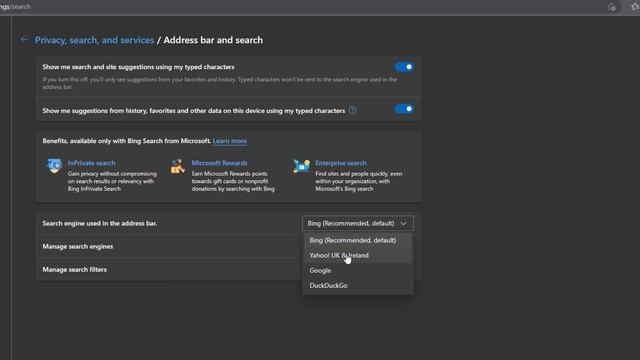
Task: Click the Microsoft Rewards icon
Action: click(x=178, y=166)
